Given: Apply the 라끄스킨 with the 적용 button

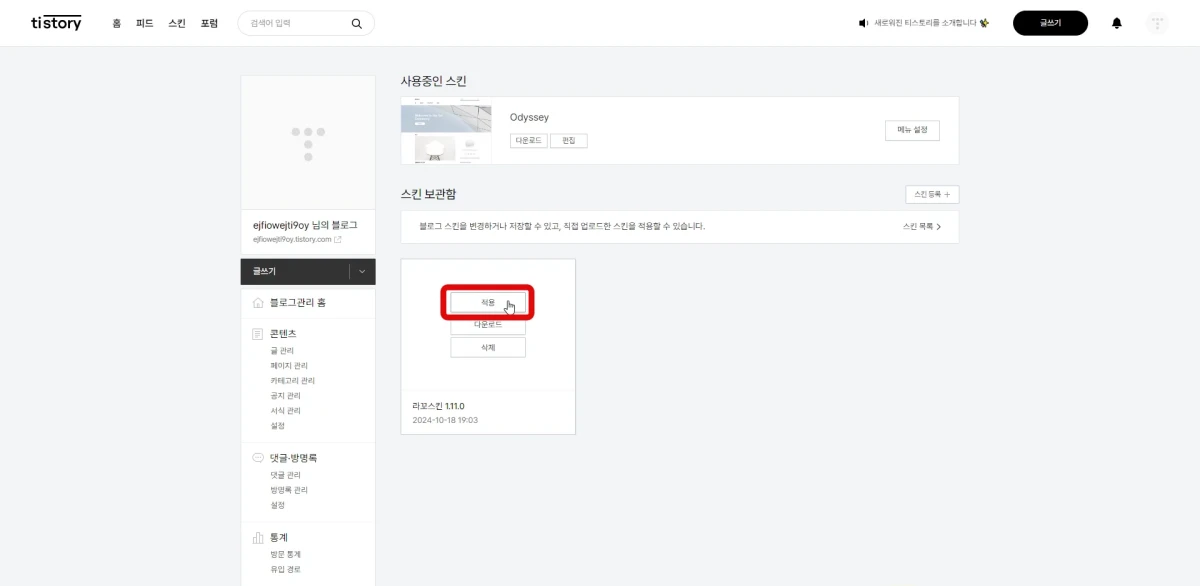Looking at the screenshot, I should (x=487, y=301).
